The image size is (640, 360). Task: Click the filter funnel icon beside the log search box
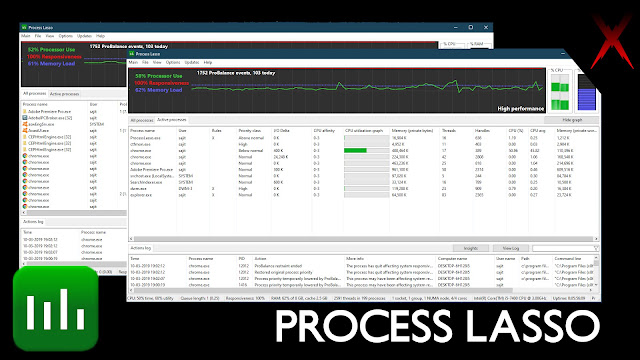coord(596,248)
